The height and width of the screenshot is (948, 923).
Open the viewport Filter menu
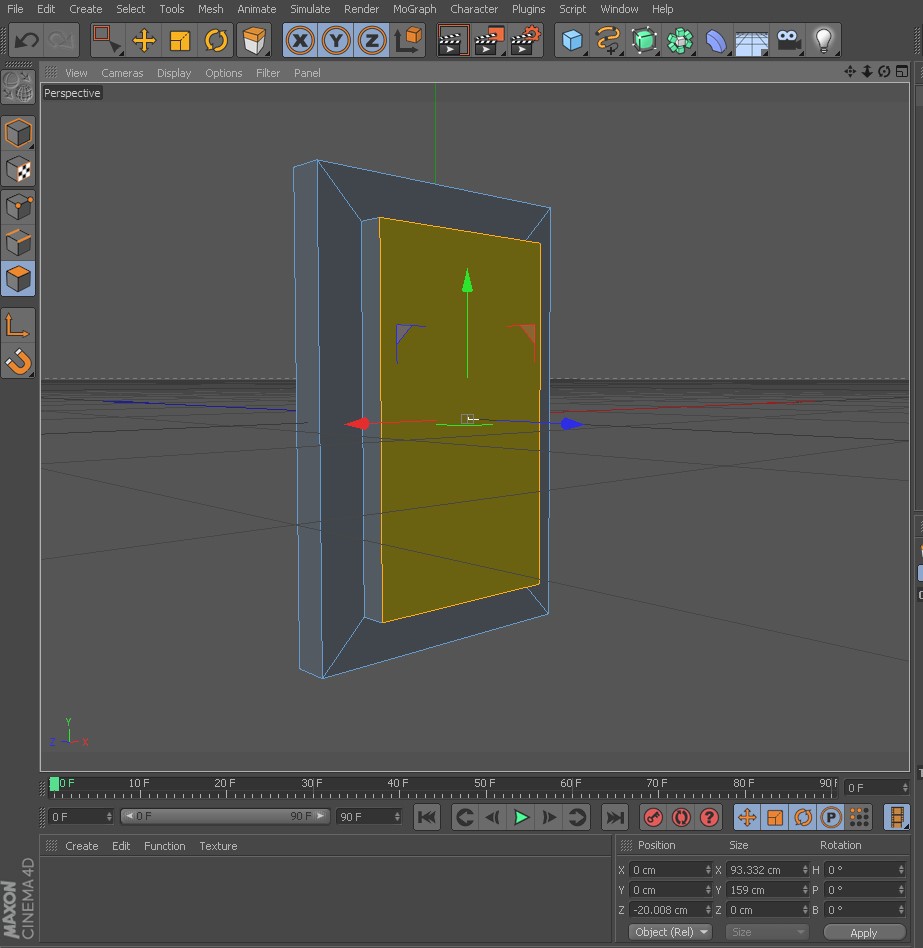tap(268, 73)
